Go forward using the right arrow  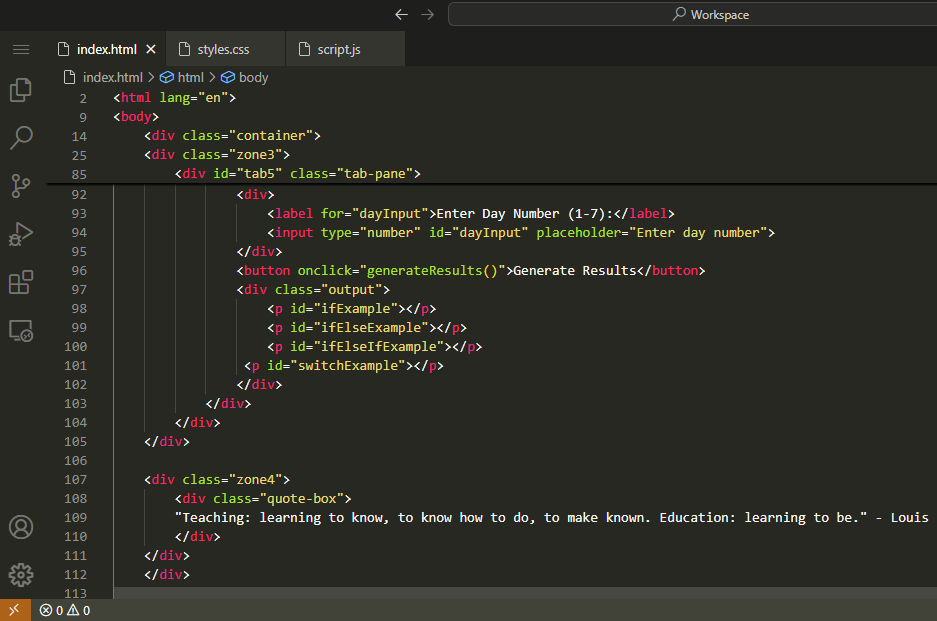(x=428, y=15)
